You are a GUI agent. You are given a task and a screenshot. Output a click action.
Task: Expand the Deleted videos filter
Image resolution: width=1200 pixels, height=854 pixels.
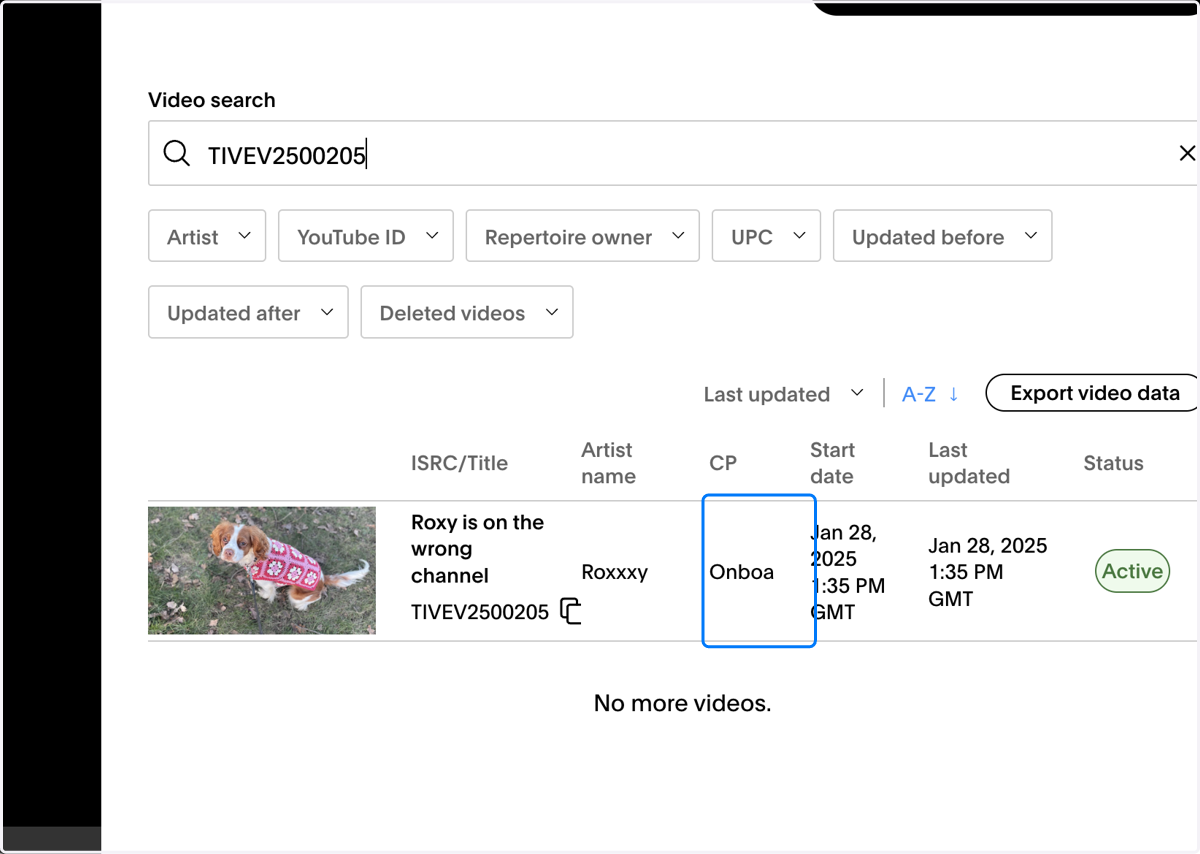(467, 312)
